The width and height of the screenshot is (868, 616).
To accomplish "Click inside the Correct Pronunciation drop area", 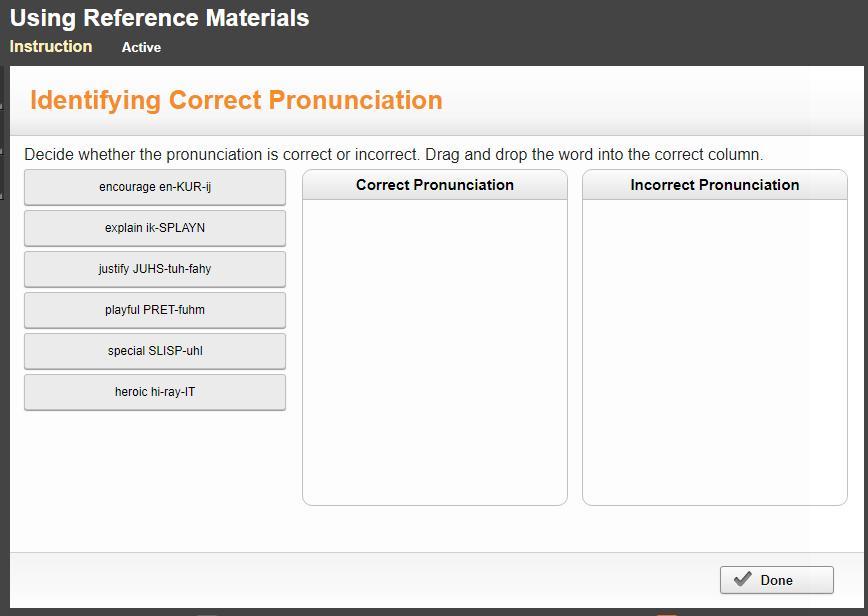I will point(435,350).
